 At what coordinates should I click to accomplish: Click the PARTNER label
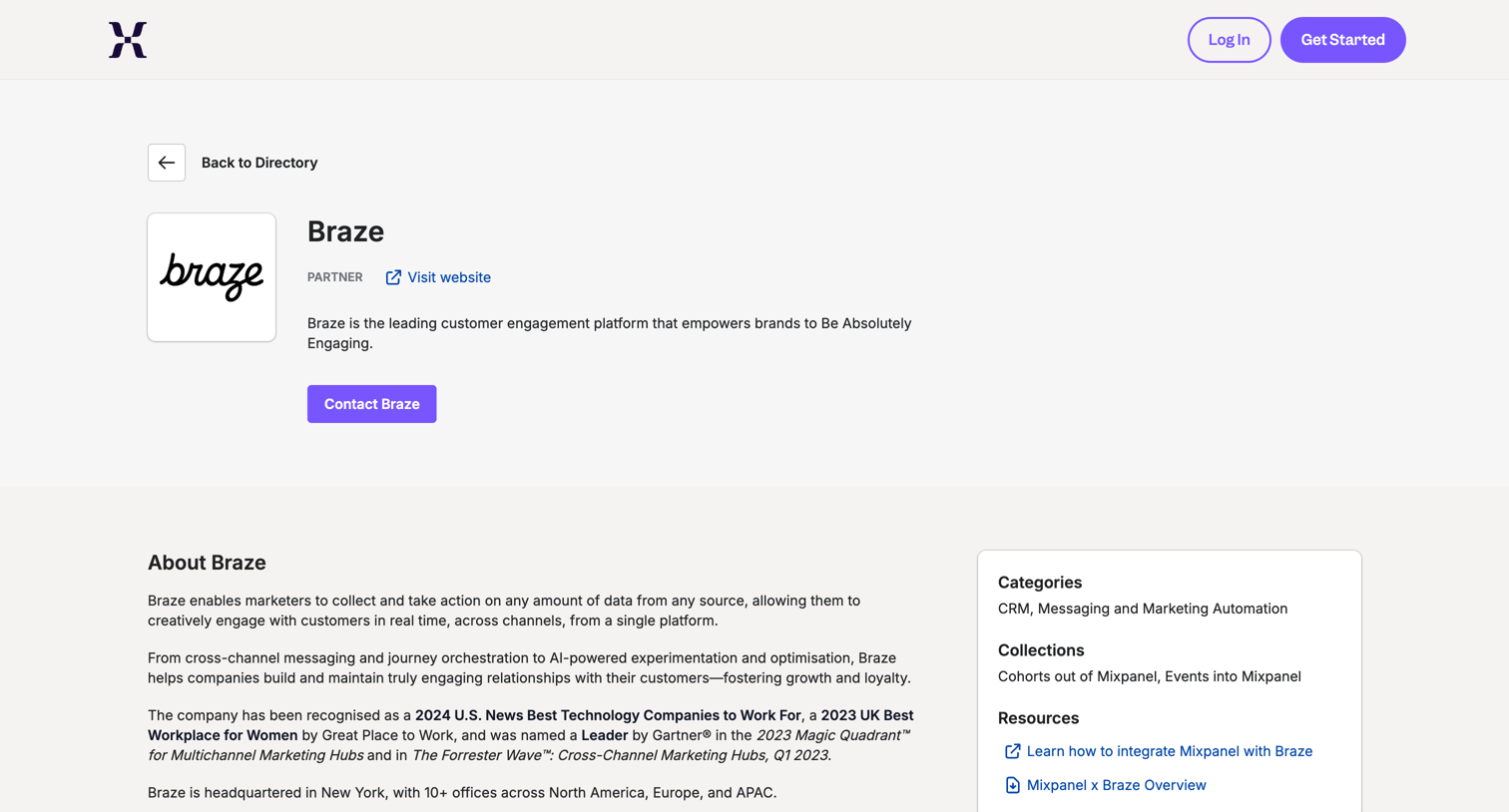(335, 277)
